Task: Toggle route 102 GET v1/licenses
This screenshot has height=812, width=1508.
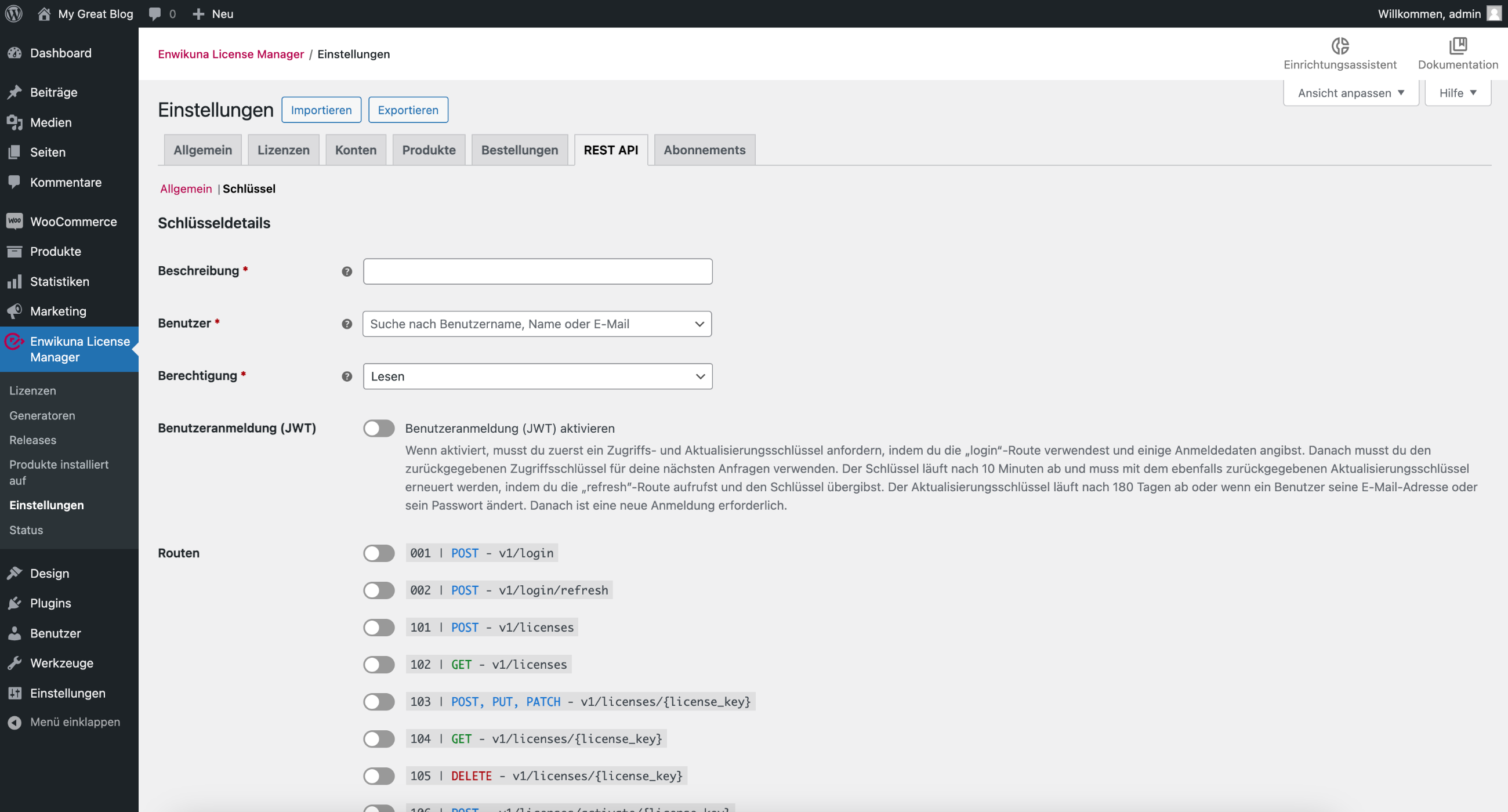Action: (x=379, y=665)
